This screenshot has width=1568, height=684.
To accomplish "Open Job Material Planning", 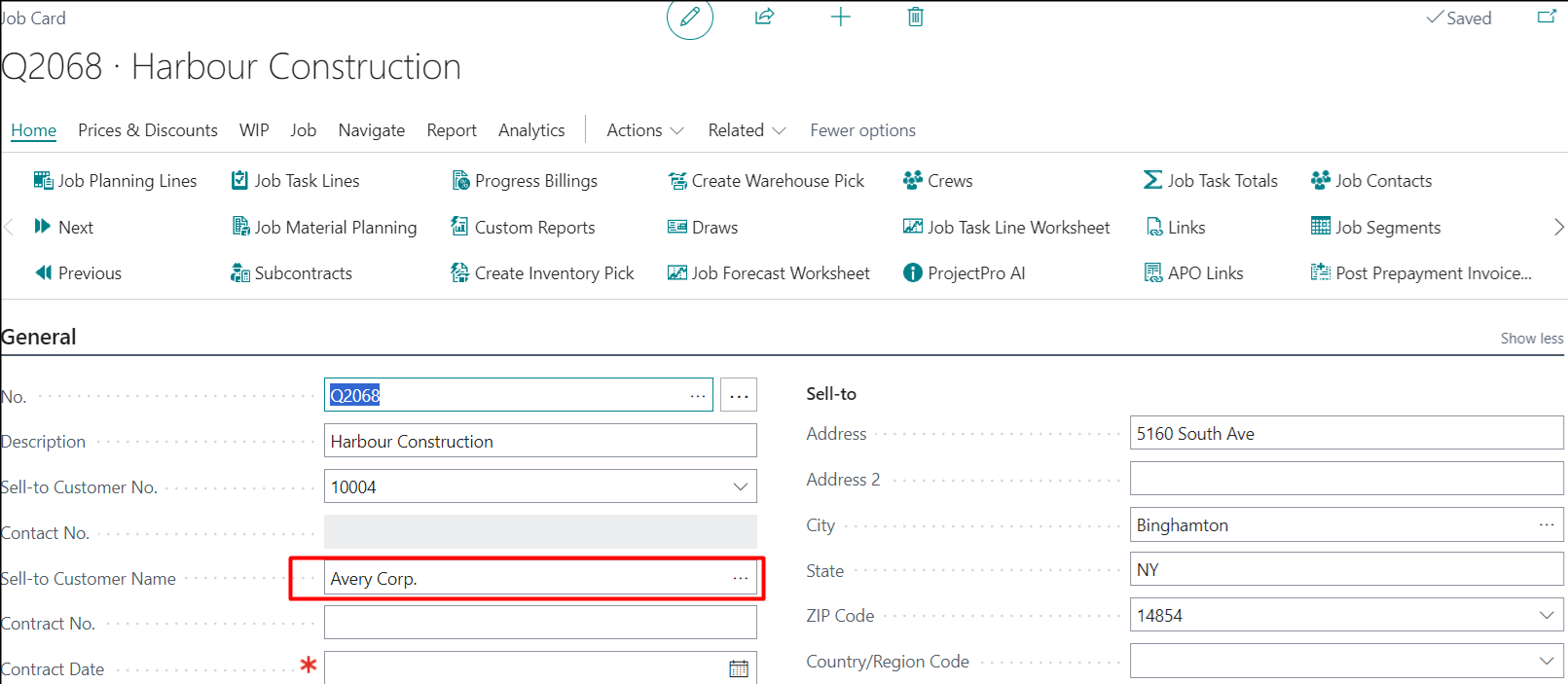I will pyautogui.click(x=324, y=228).
